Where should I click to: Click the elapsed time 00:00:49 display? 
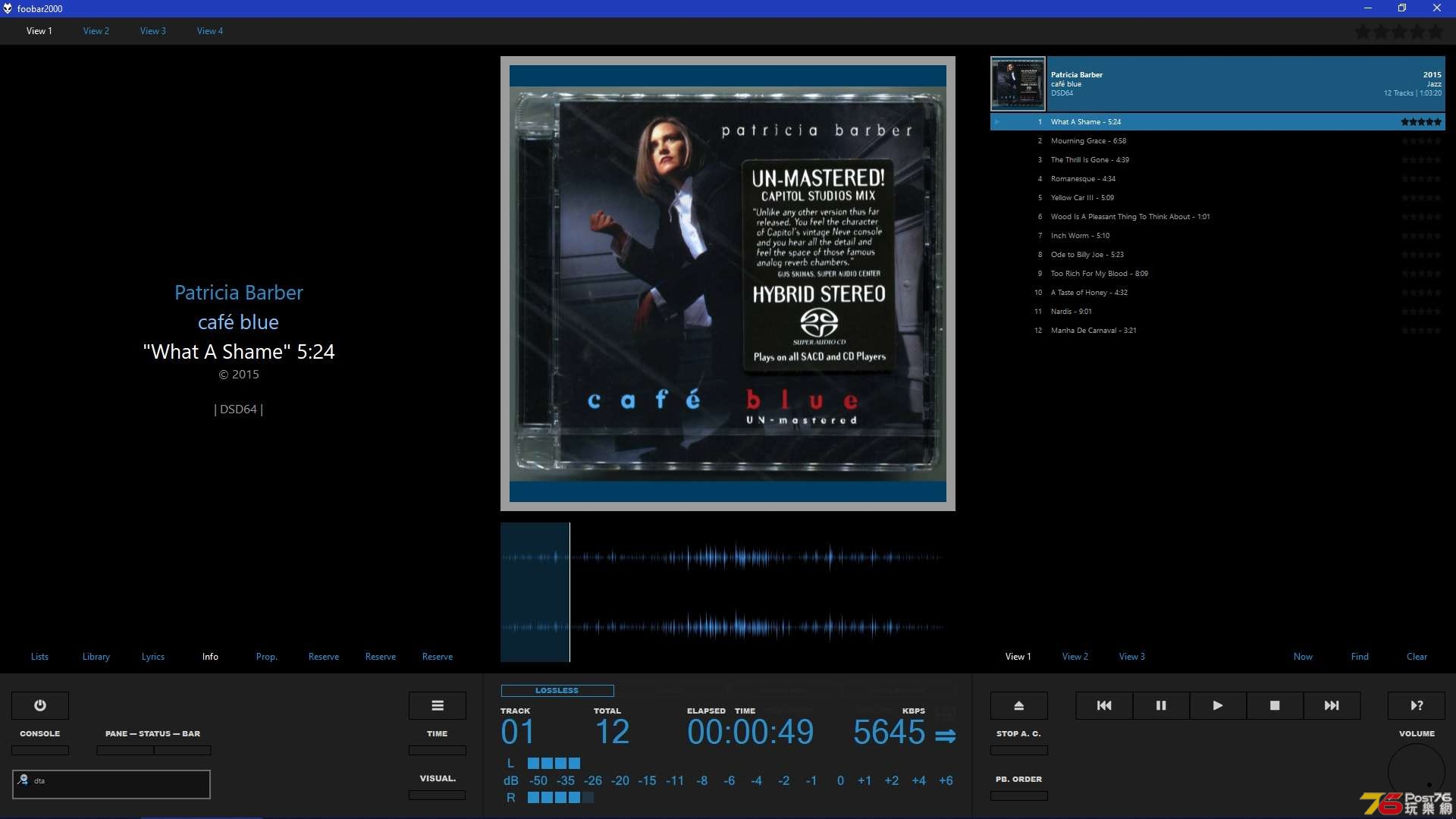pos(750,733)
